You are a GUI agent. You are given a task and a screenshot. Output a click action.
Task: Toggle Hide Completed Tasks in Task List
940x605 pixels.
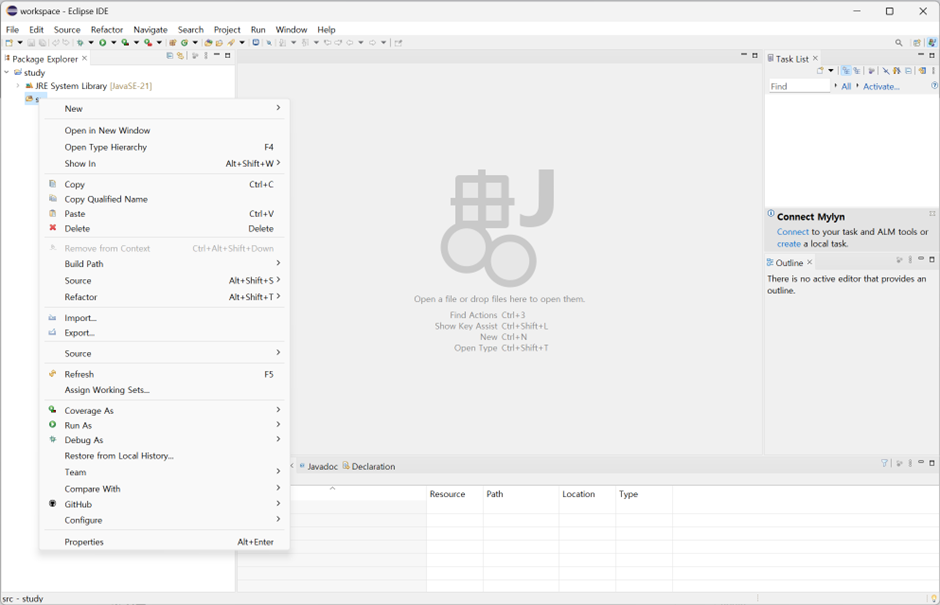click(886, 70)
